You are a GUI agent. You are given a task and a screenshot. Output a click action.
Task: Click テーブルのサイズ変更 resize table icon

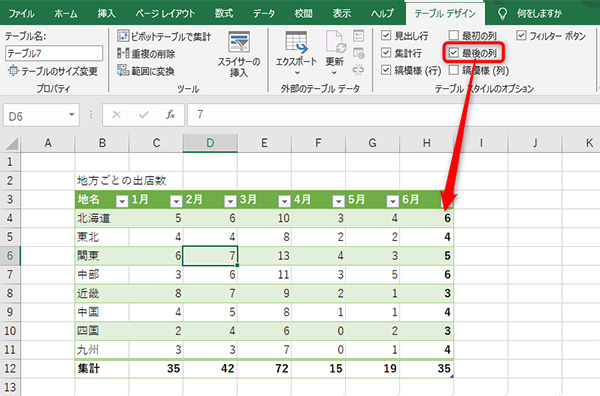pyautogui.click(x=13, y=71)
